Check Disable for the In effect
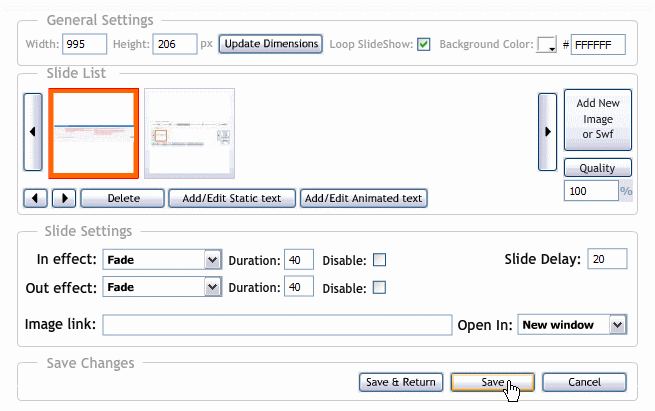Viewport: 655px width, 411px height. (x=379, y=260)
